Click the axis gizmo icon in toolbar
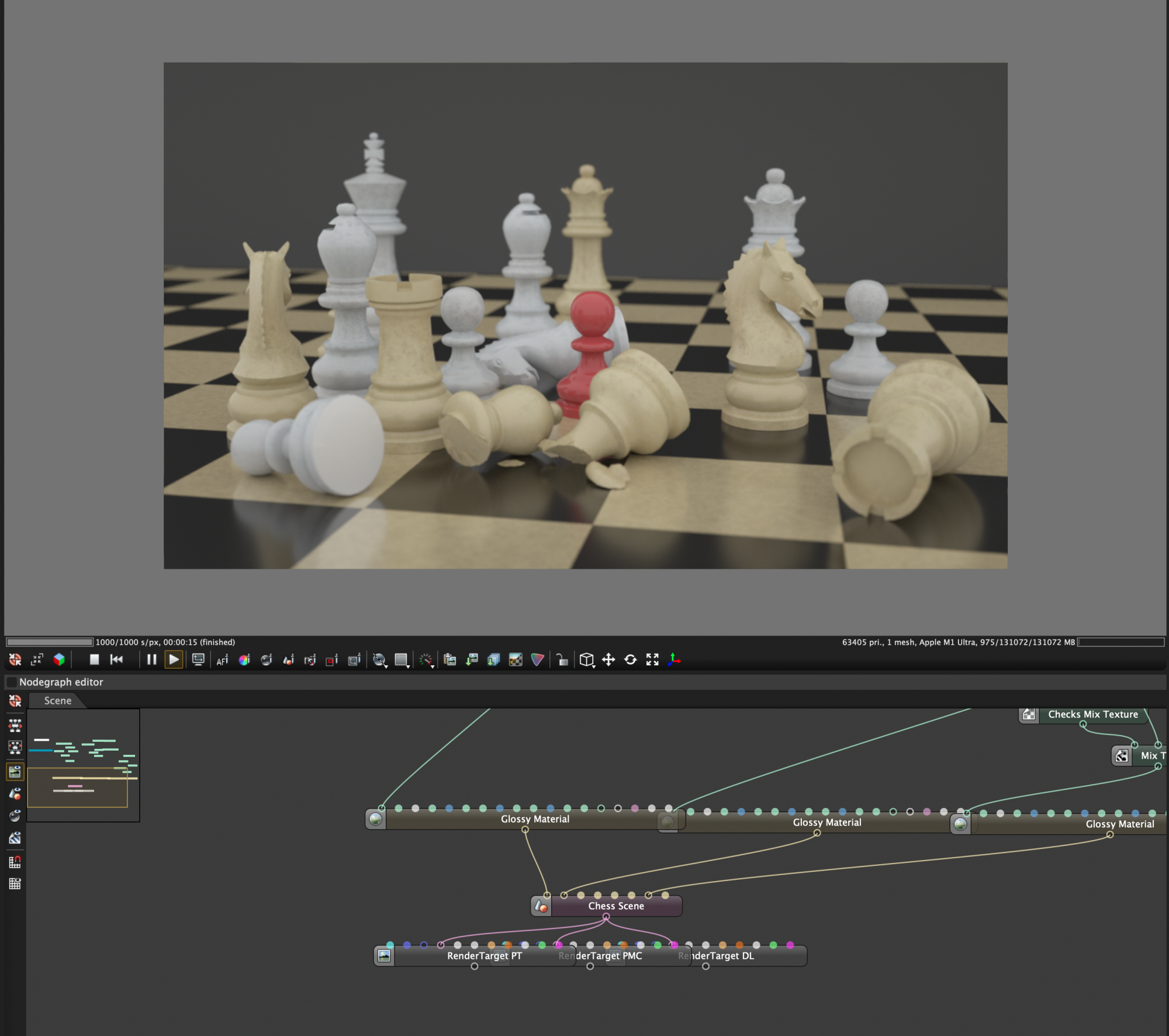Image resolution: width=1169 pixels, height=1036 pixels. point(675,659)
